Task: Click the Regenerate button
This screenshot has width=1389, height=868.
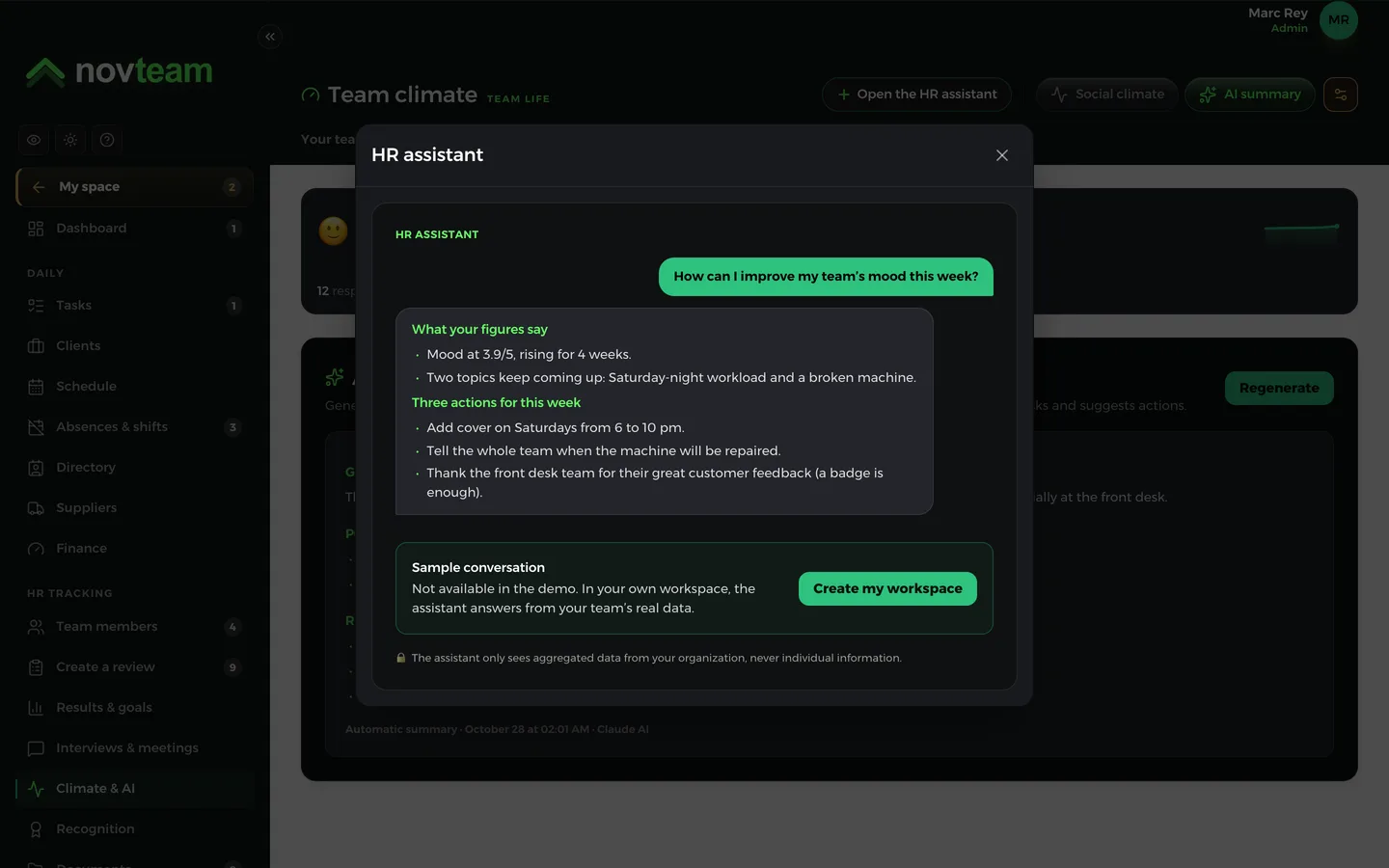Action: [1279, 388]
